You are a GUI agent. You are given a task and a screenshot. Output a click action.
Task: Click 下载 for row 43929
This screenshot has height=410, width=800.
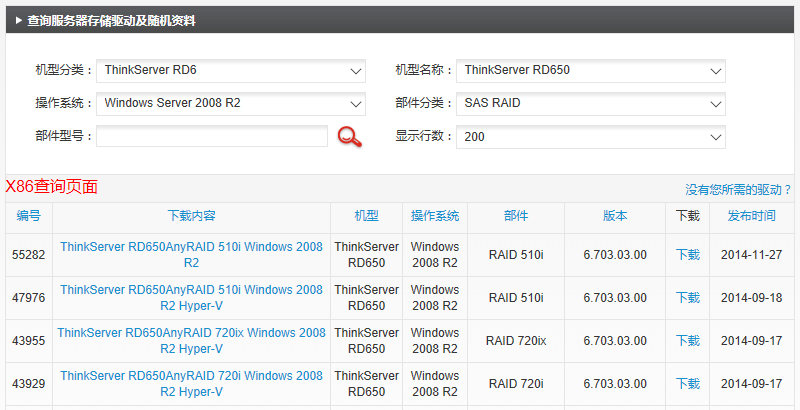pos(687,383)
